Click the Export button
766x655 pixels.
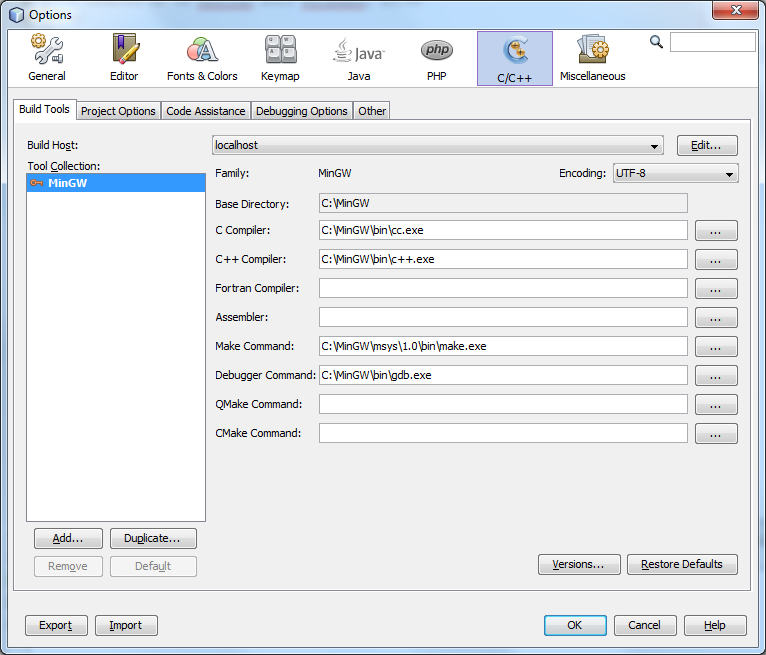coord(56,626)
